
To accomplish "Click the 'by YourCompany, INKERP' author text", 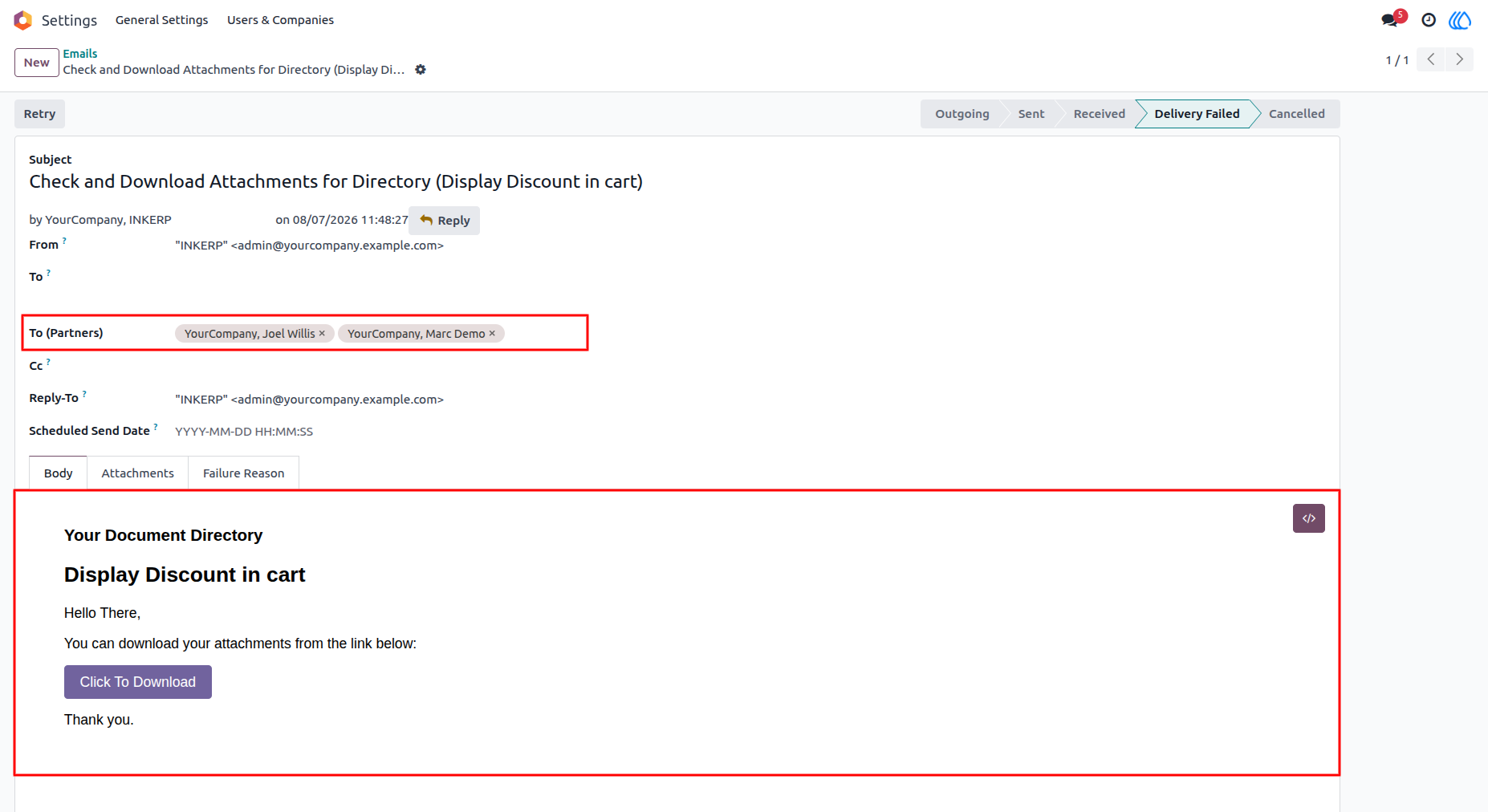I will [x=100, y=220].
